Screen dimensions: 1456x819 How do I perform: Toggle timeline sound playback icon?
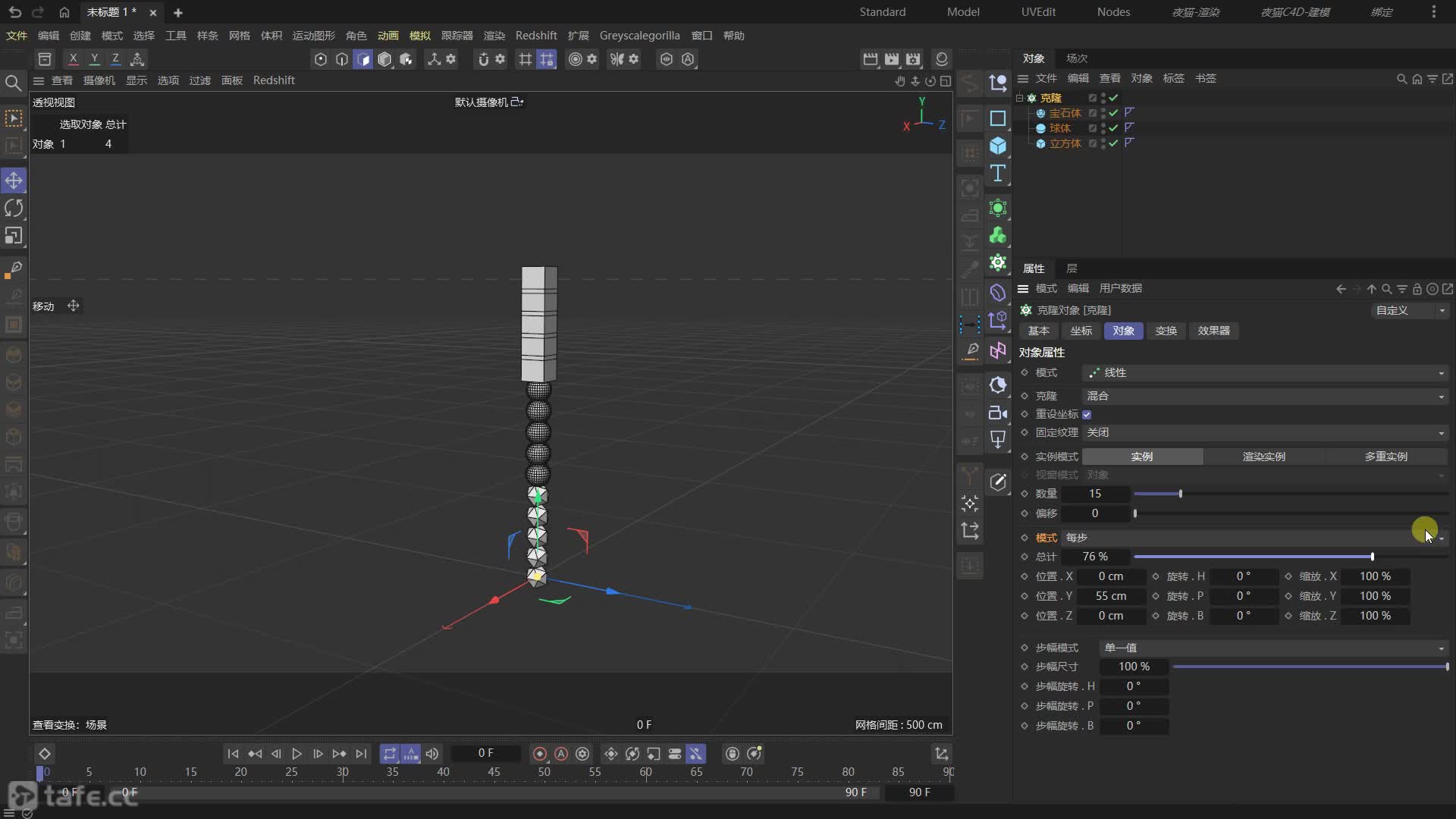432,754
